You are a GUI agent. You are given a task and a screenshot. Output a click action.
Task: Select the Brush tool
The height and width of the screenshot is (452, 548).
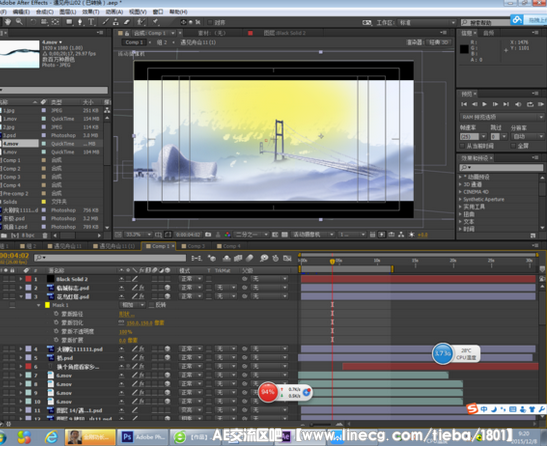point(105,22)
